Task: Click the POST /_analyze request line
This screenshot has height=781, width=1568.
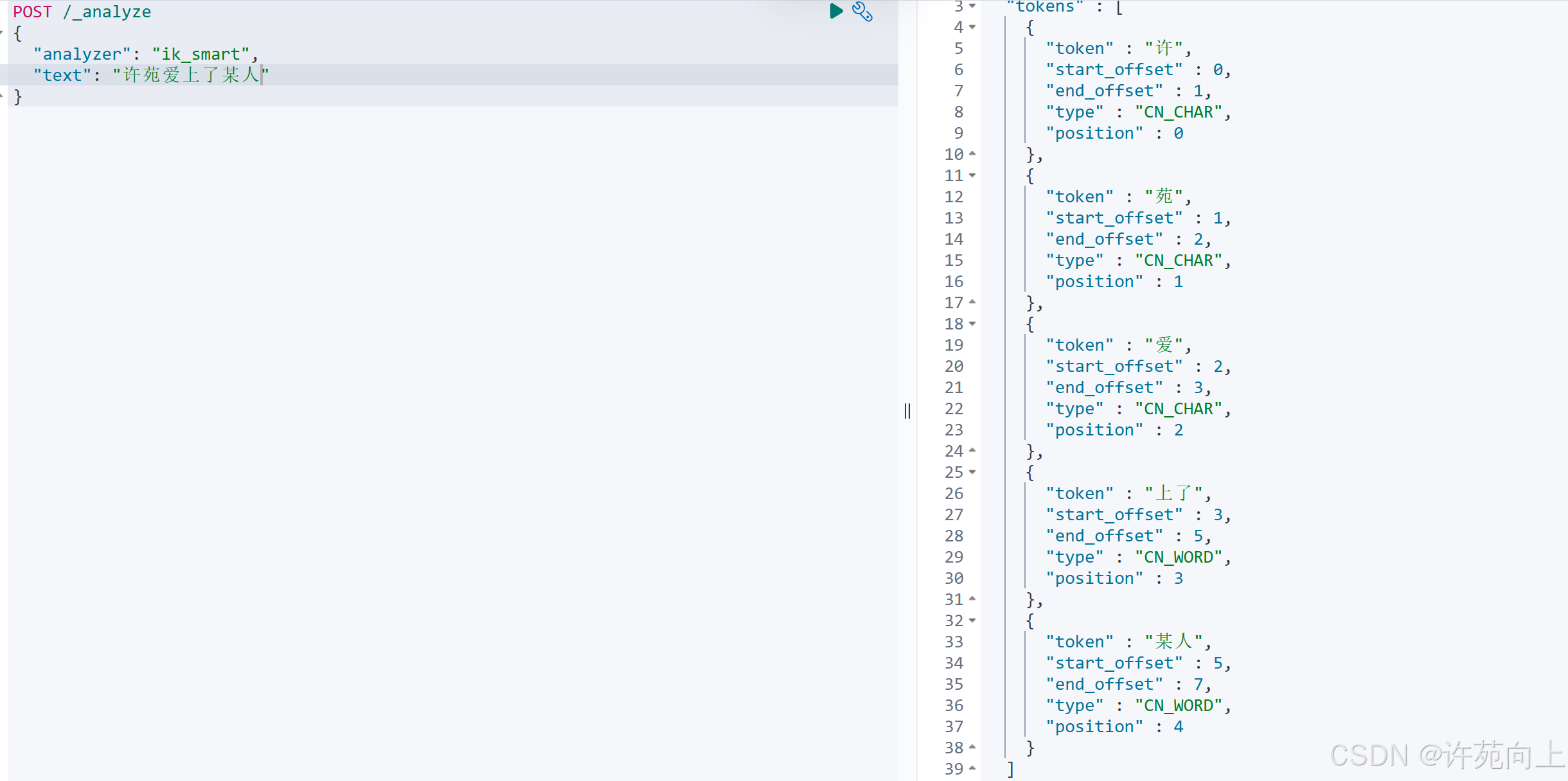Action: click(x=82, y=12)
